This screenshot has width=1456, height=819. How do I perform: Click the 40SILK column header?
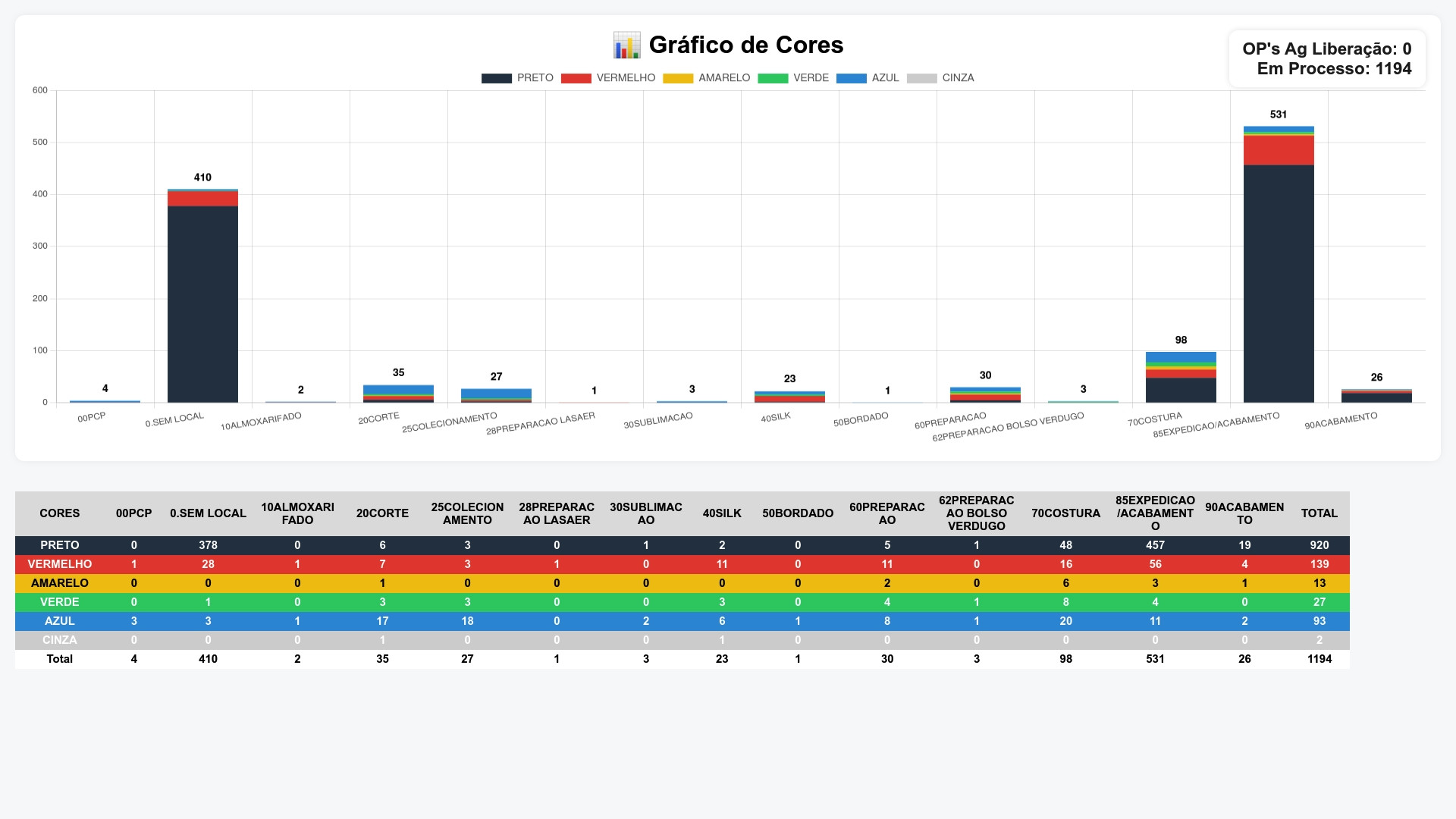click(x=721, y=513)
